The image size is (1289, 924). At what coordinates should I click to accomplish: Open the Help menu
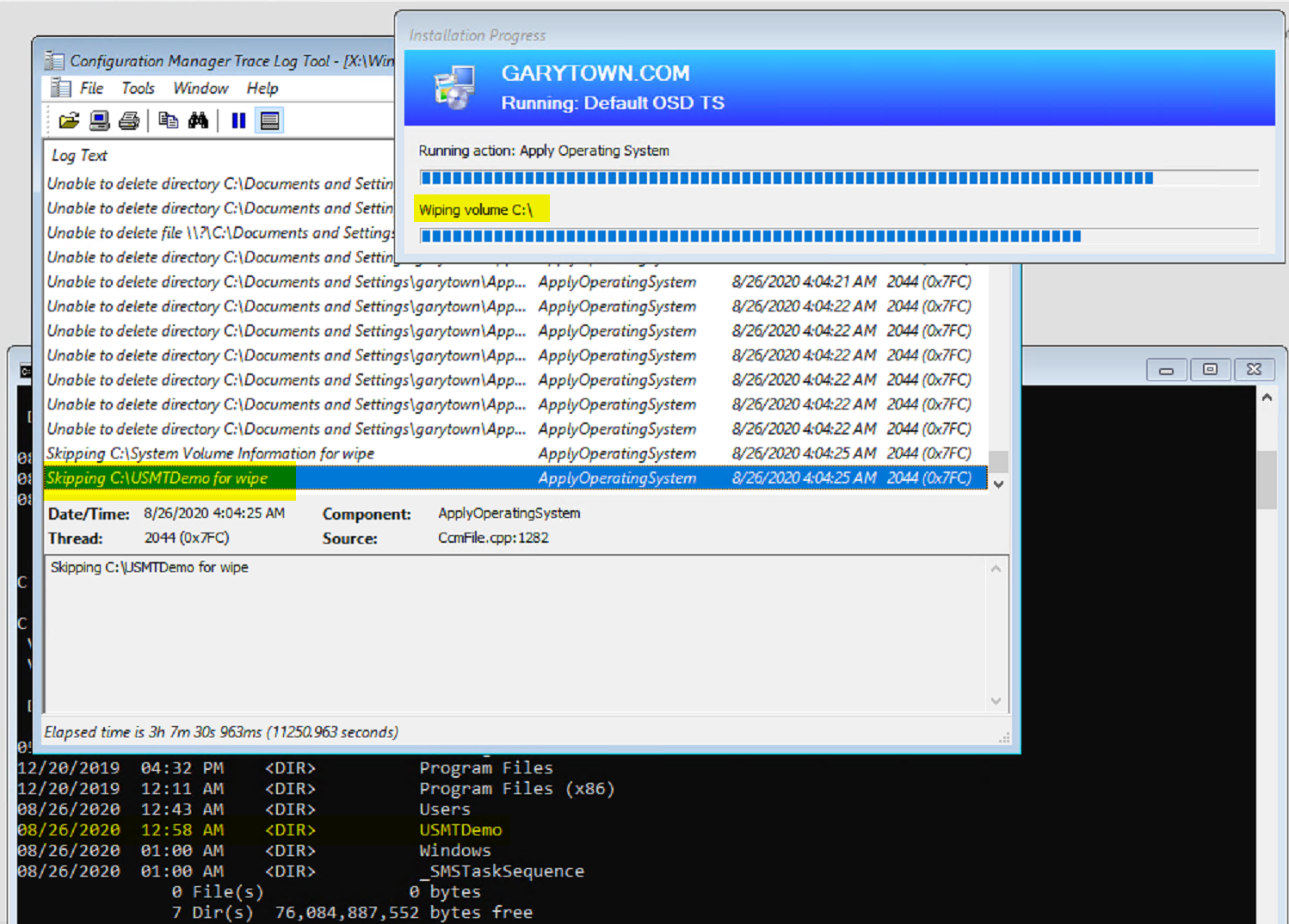[x=262, y=88]
